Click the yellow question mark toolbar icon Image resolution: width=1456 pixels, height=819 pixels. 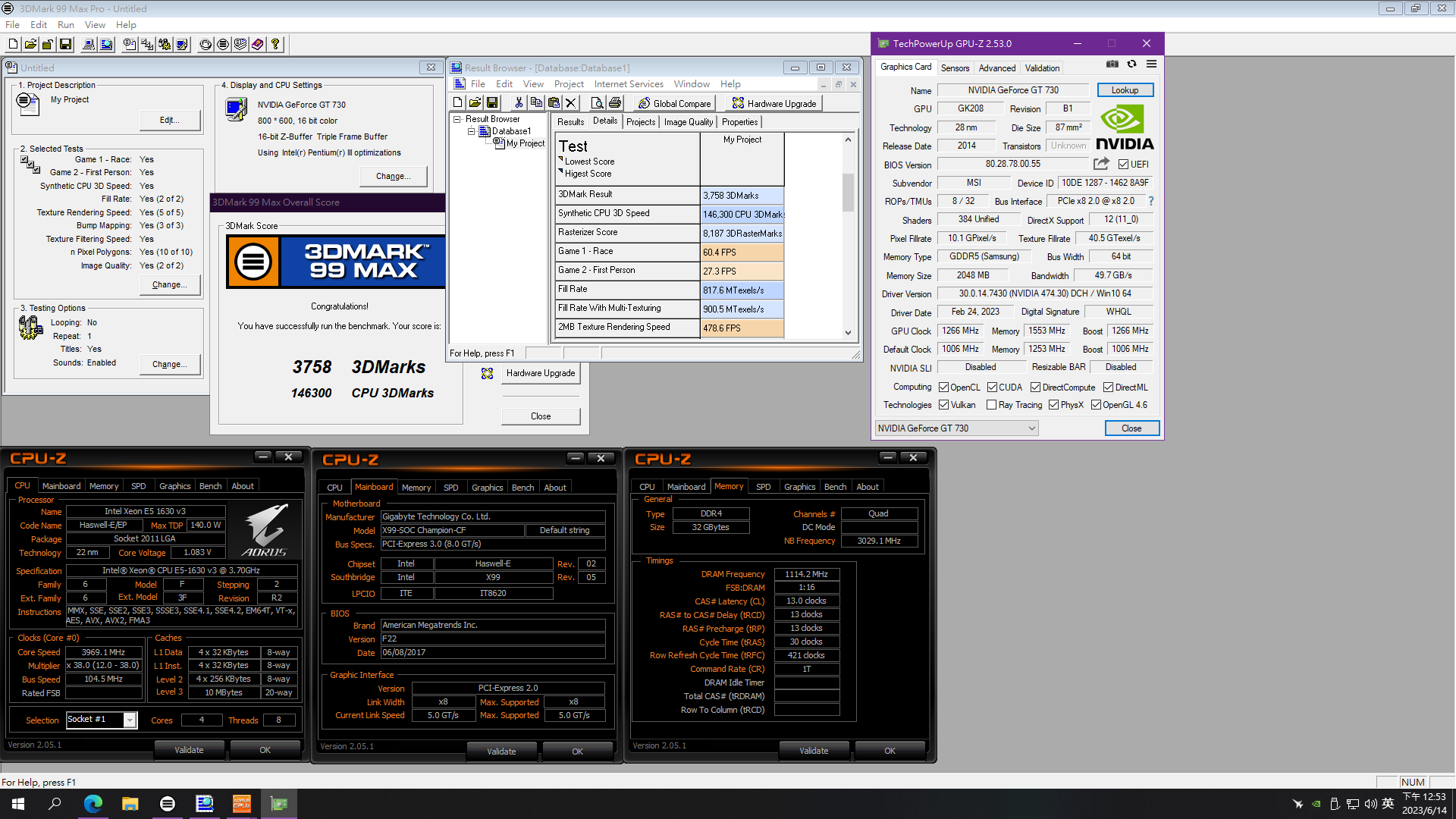click(x=275, y=45)
